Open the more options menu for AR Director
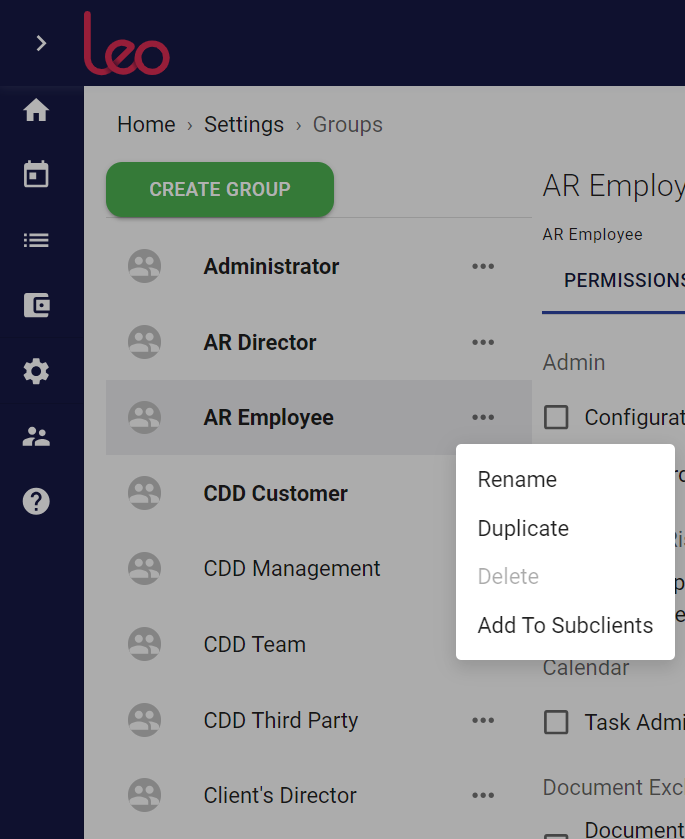685x839 pixels. [483, 342]
